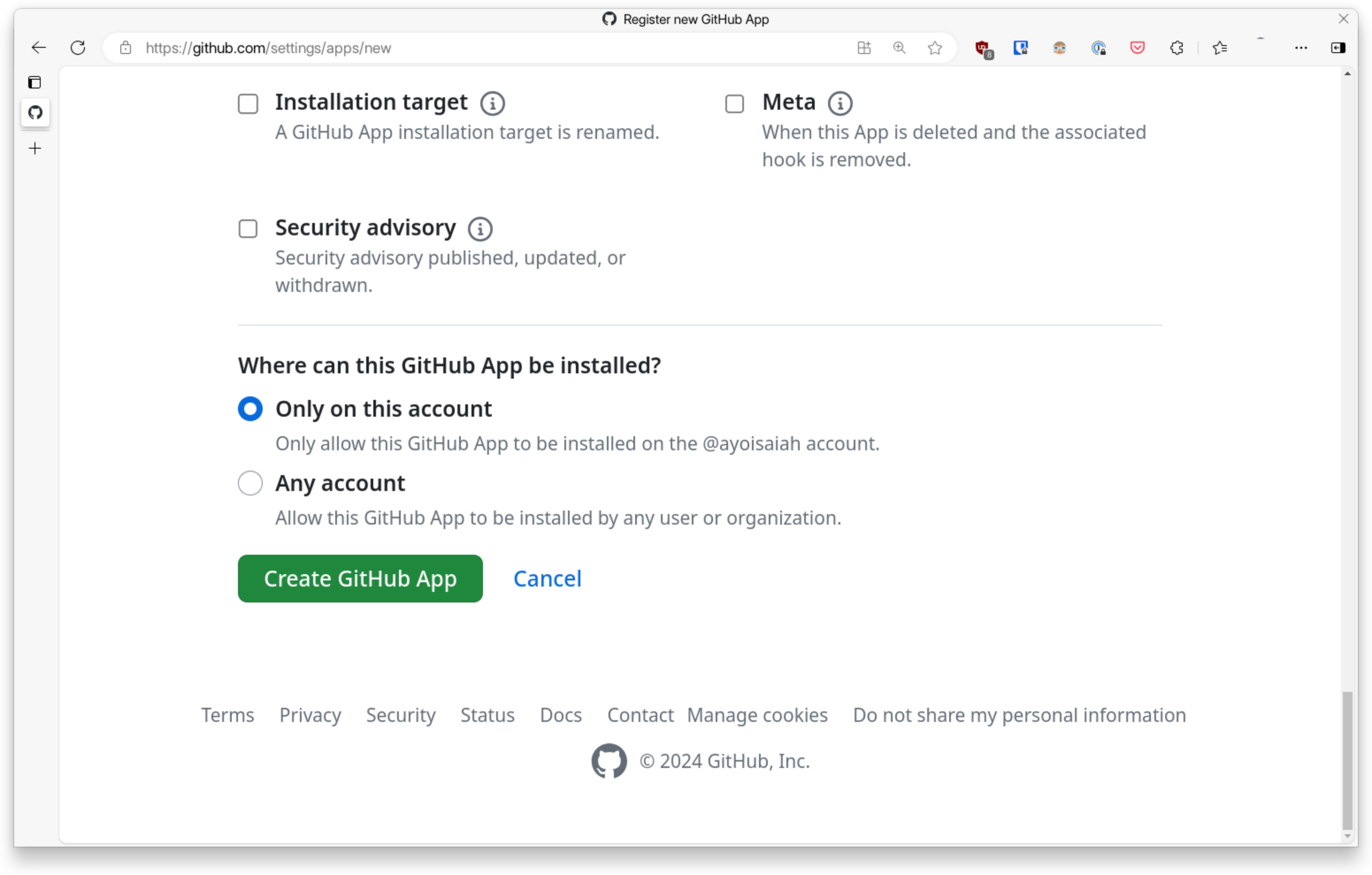Select the Only on this account option
Image resolution: width=1372 pixels, height=875 pixels.
point(250,409)
